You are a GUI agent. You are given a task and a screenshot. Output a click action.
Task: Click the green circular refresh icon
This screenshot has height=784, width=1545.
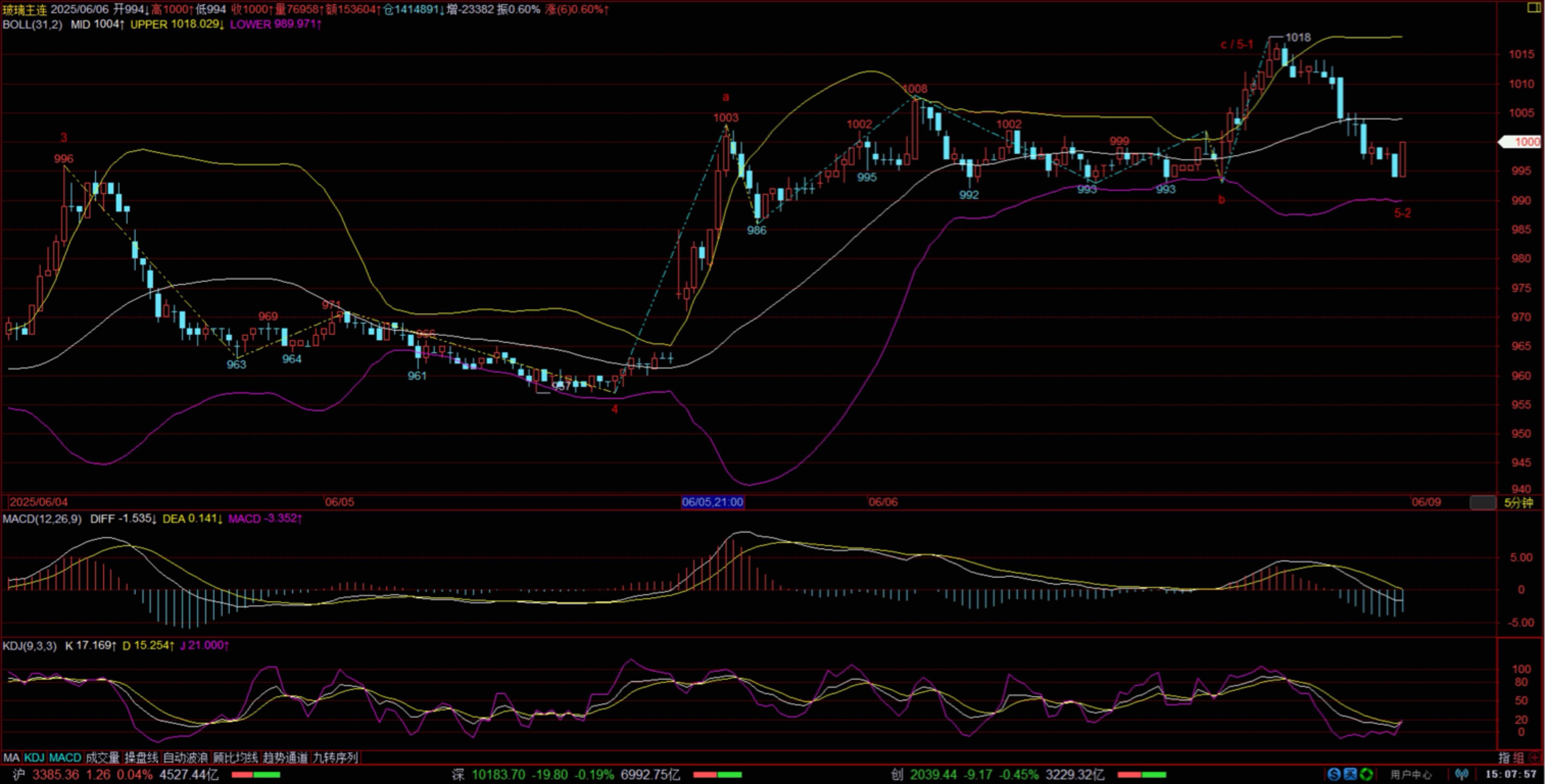(1366, 774)
